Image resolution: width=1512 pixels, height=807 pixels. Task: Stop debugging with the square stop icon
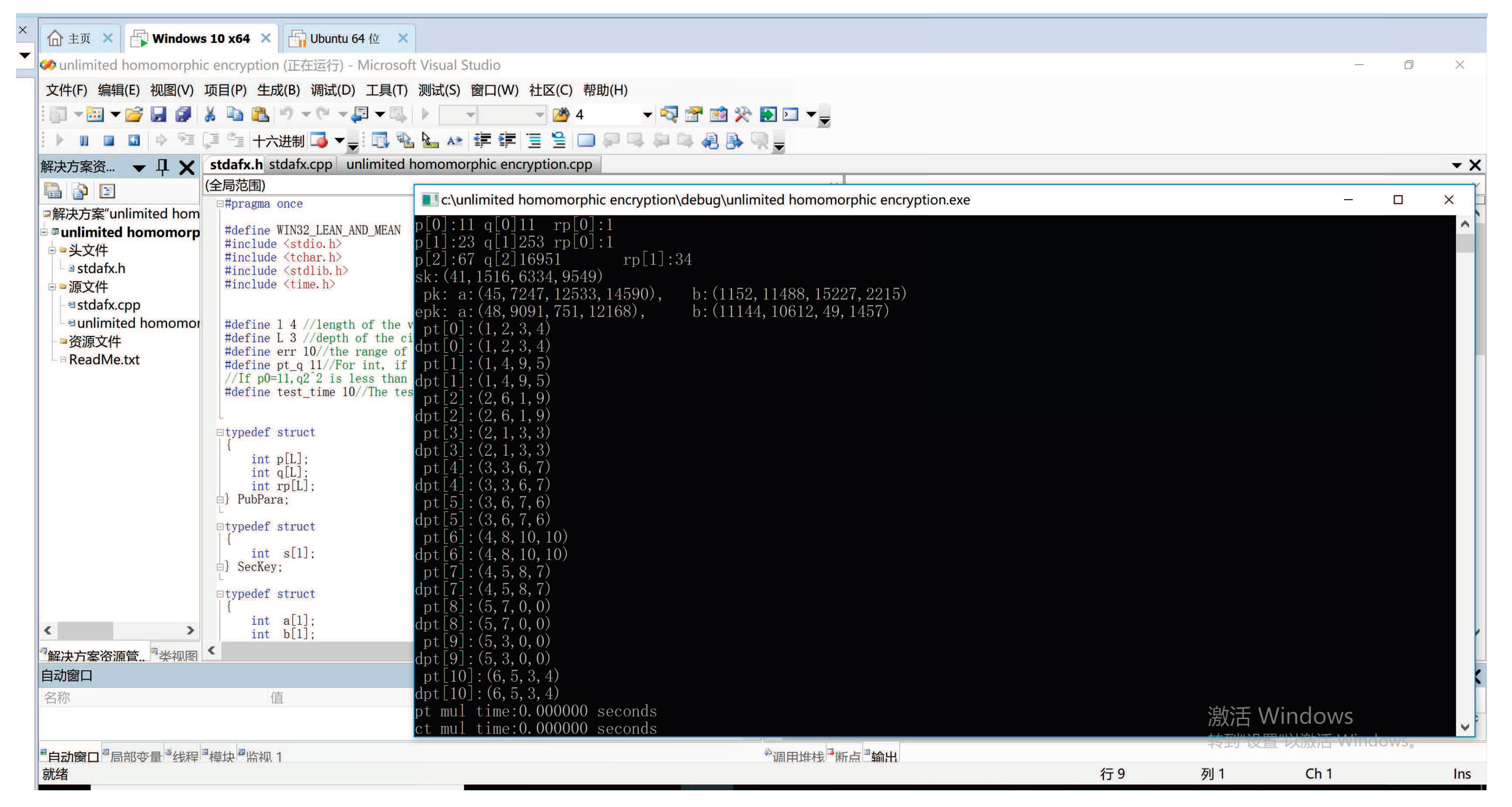(x=108, y=140)
